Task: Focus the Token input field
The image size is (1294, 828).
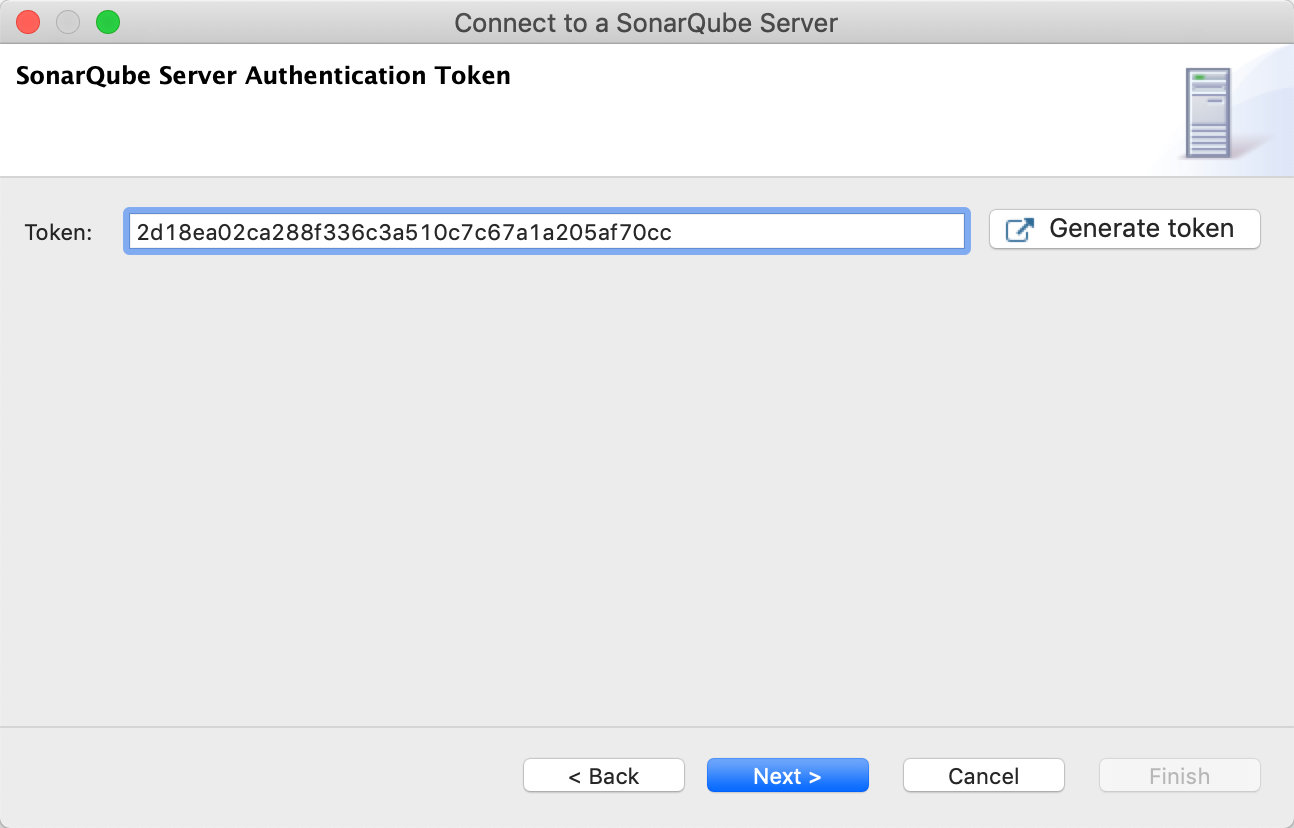Action: coord(545,232)
